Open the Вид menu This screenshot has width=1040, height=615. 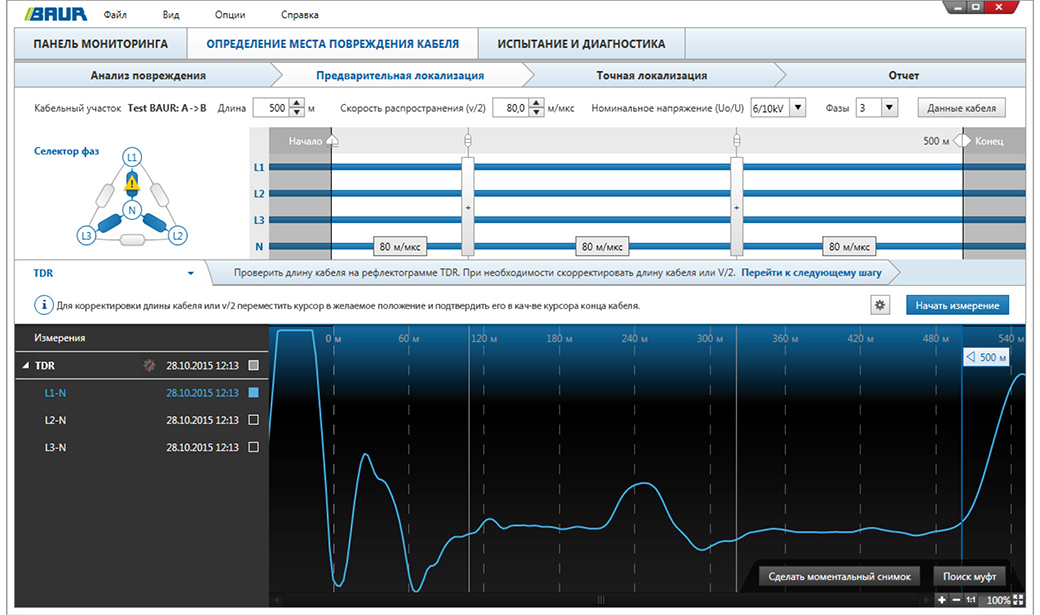coord(171,15)
